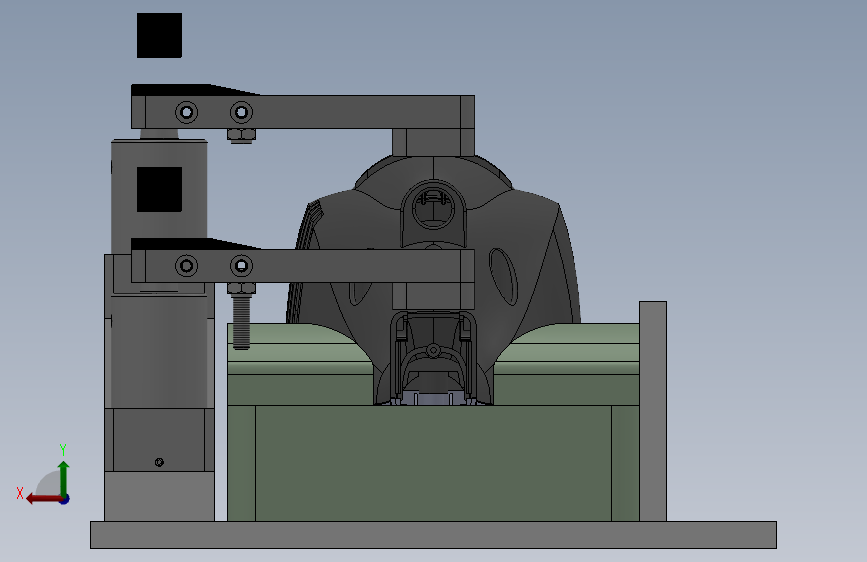Select the green fixture block body
The width and height of the screenshot is (867, 562).
[434, 462]
